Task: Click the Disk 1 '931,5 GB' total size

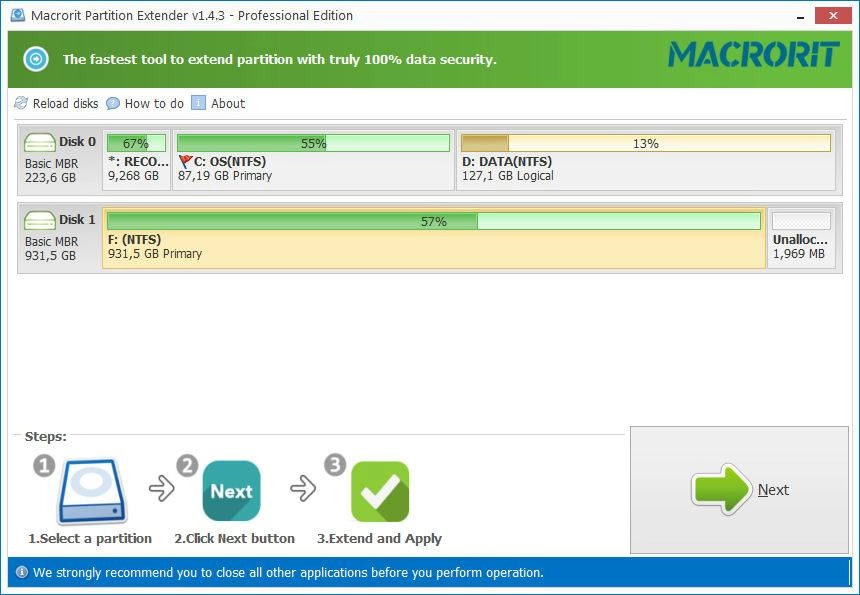Action: click(50, 256)
